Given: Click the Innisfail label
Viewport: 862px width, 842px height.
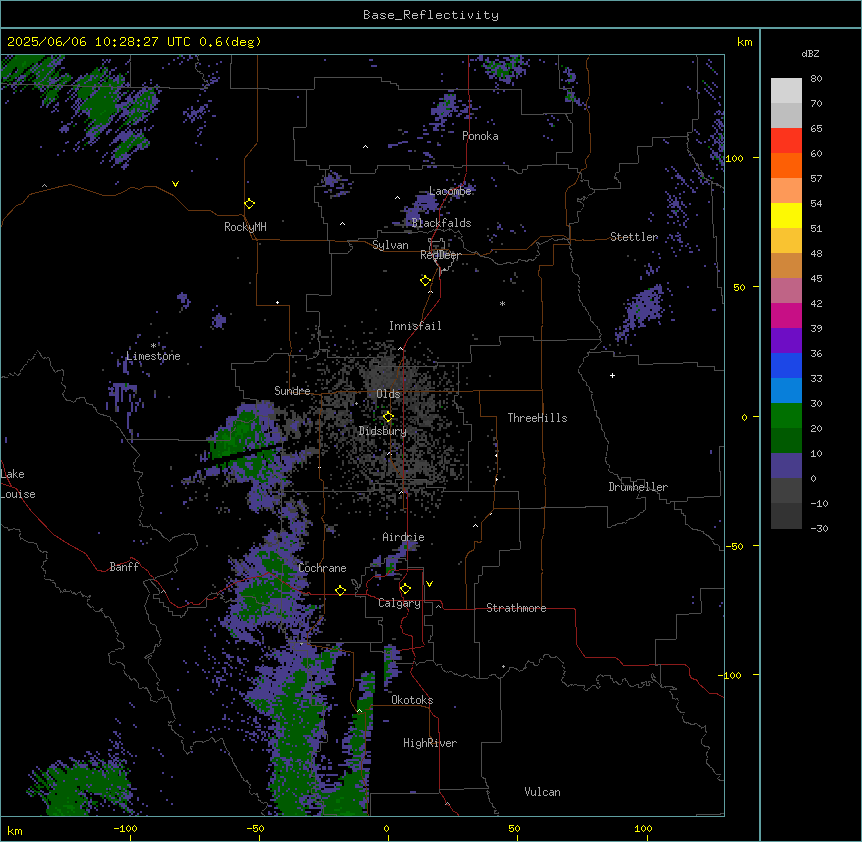Looking at the screenshot, I should tap(415, 326).
